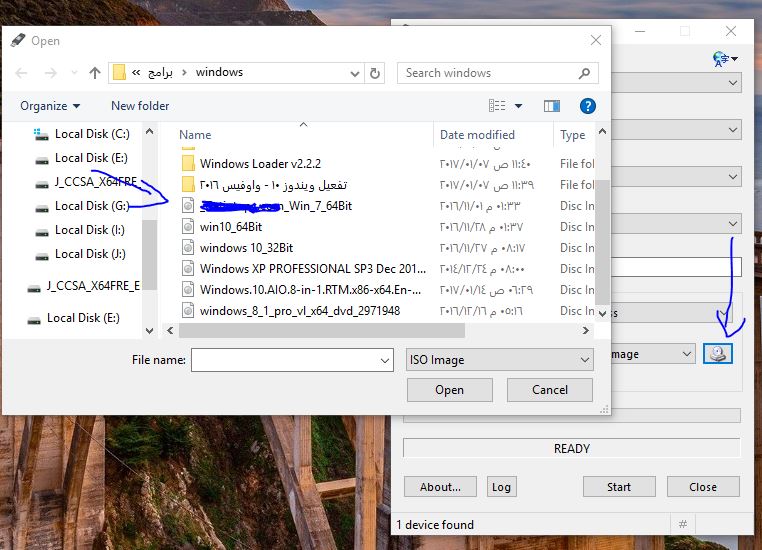This screenshot has width=762, height=550.
Task: Create a New folder
Action: 140,106
